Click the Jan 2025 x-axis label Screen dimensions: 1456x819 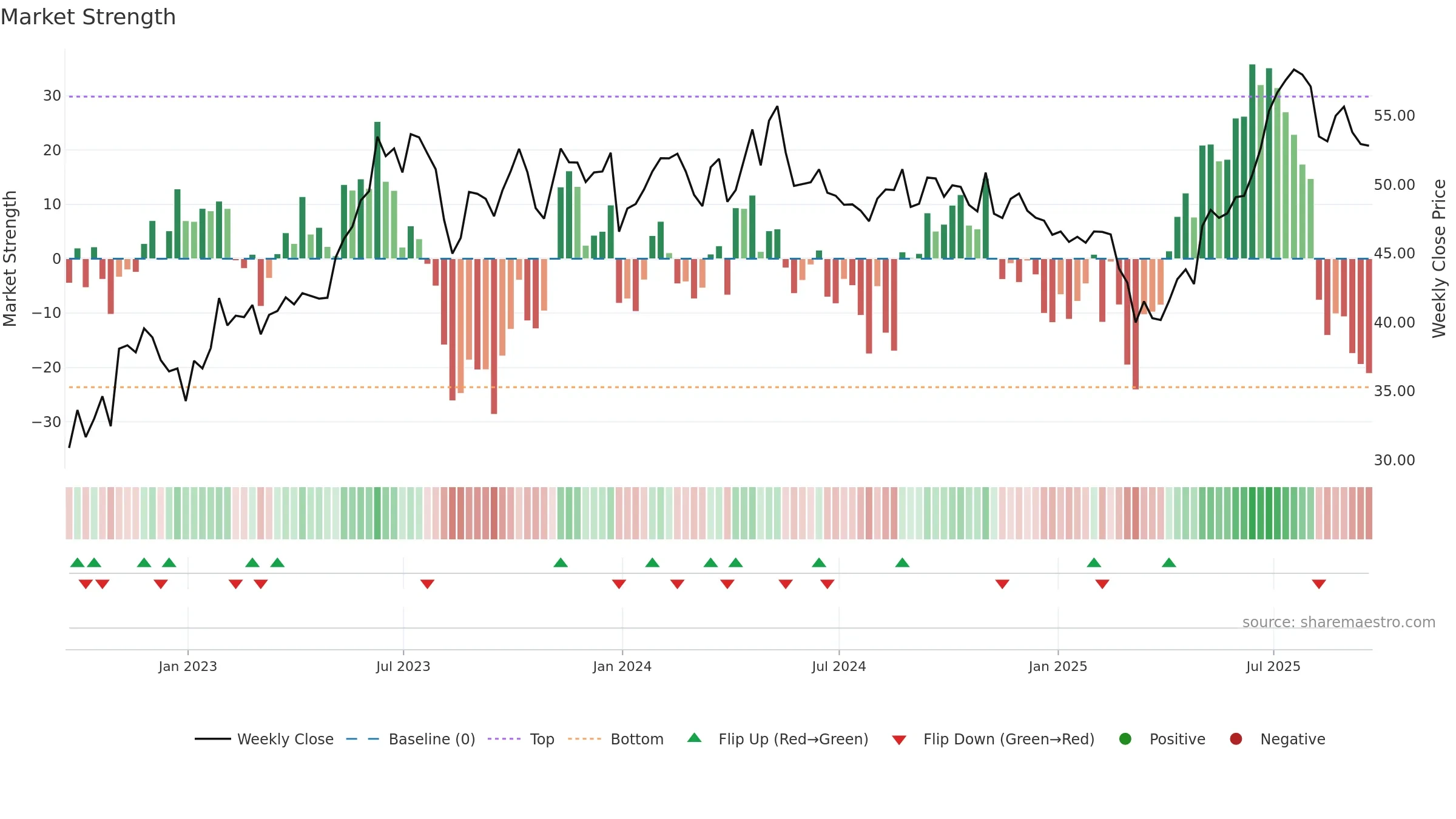tap(1058, 666)
